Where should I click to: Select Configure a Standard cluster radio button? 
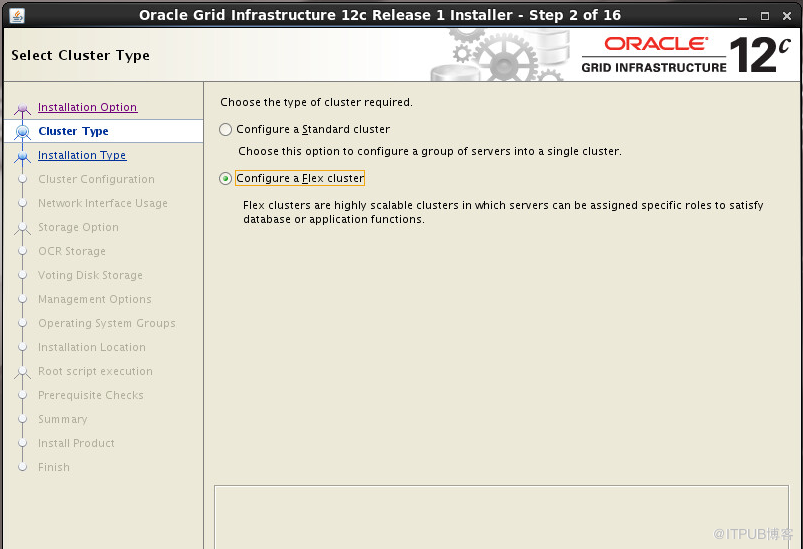(225, 130)
